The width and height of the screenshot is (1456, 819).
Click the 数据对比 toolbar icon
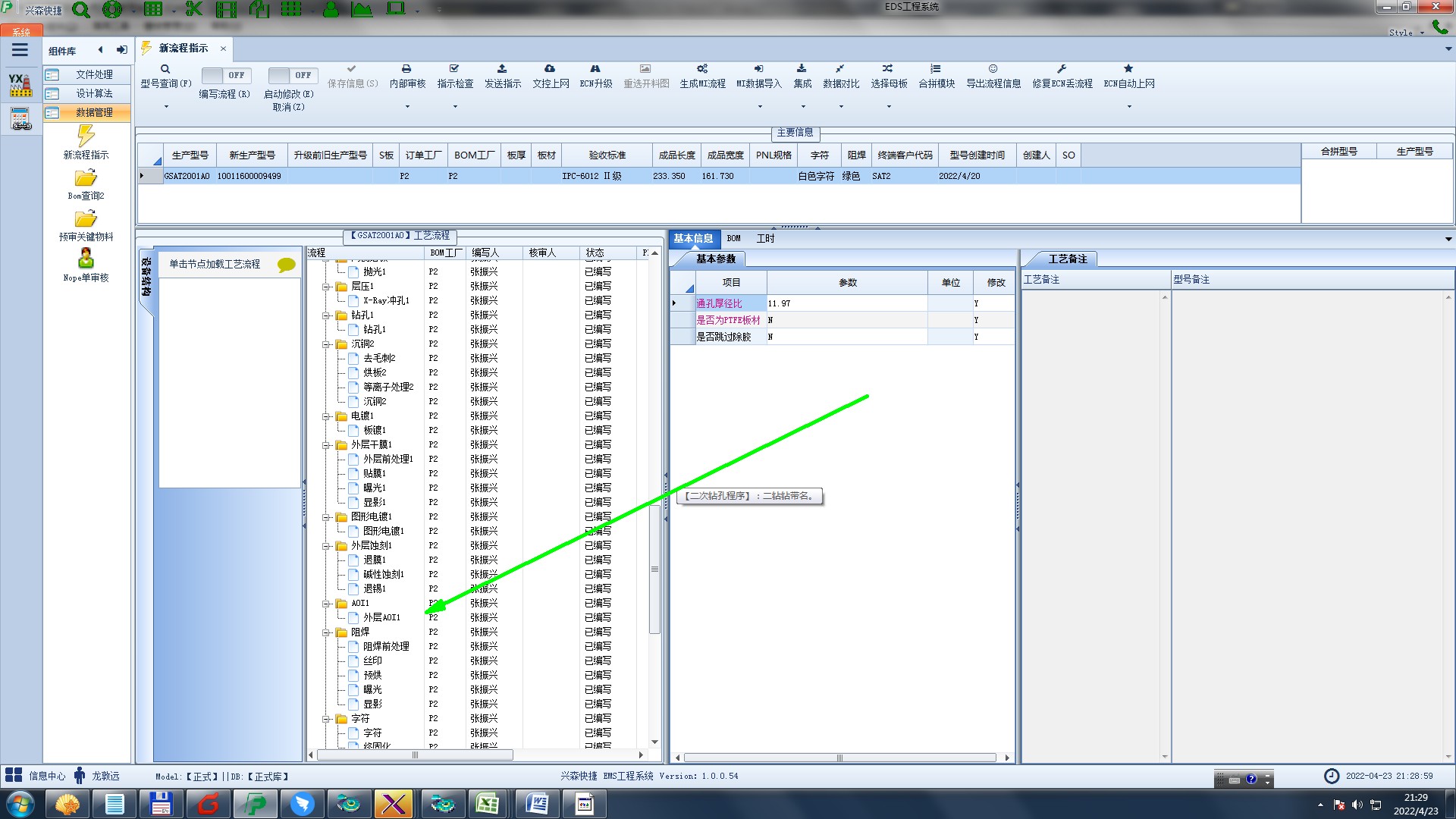tap(840, 69)
